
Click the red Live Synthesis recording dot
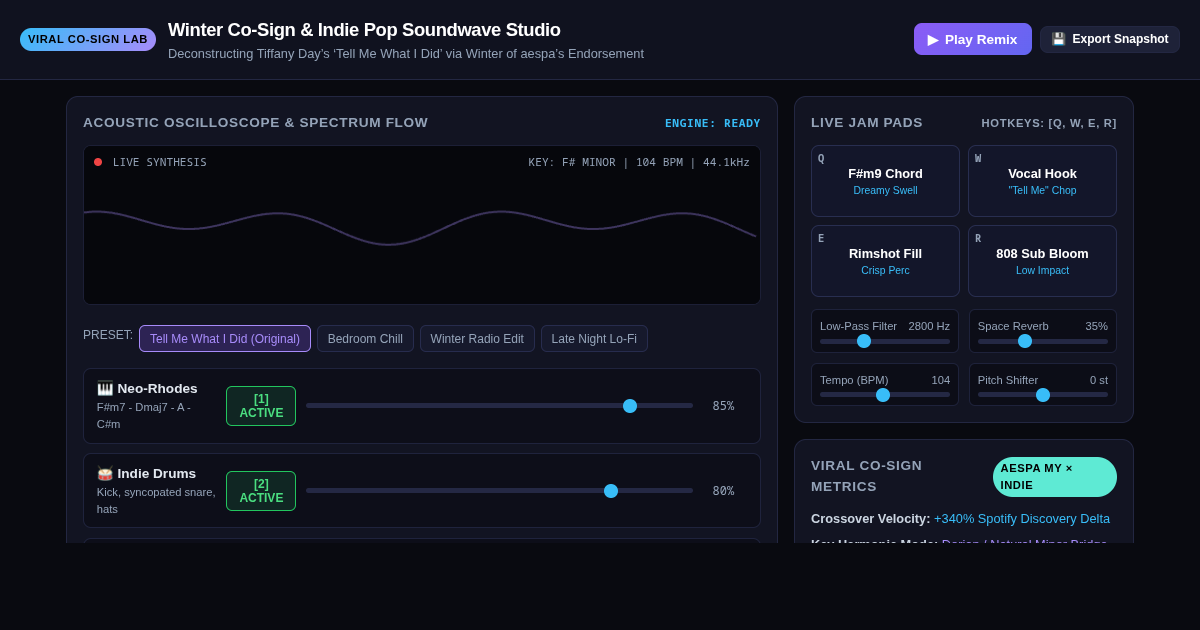point(98,162)
